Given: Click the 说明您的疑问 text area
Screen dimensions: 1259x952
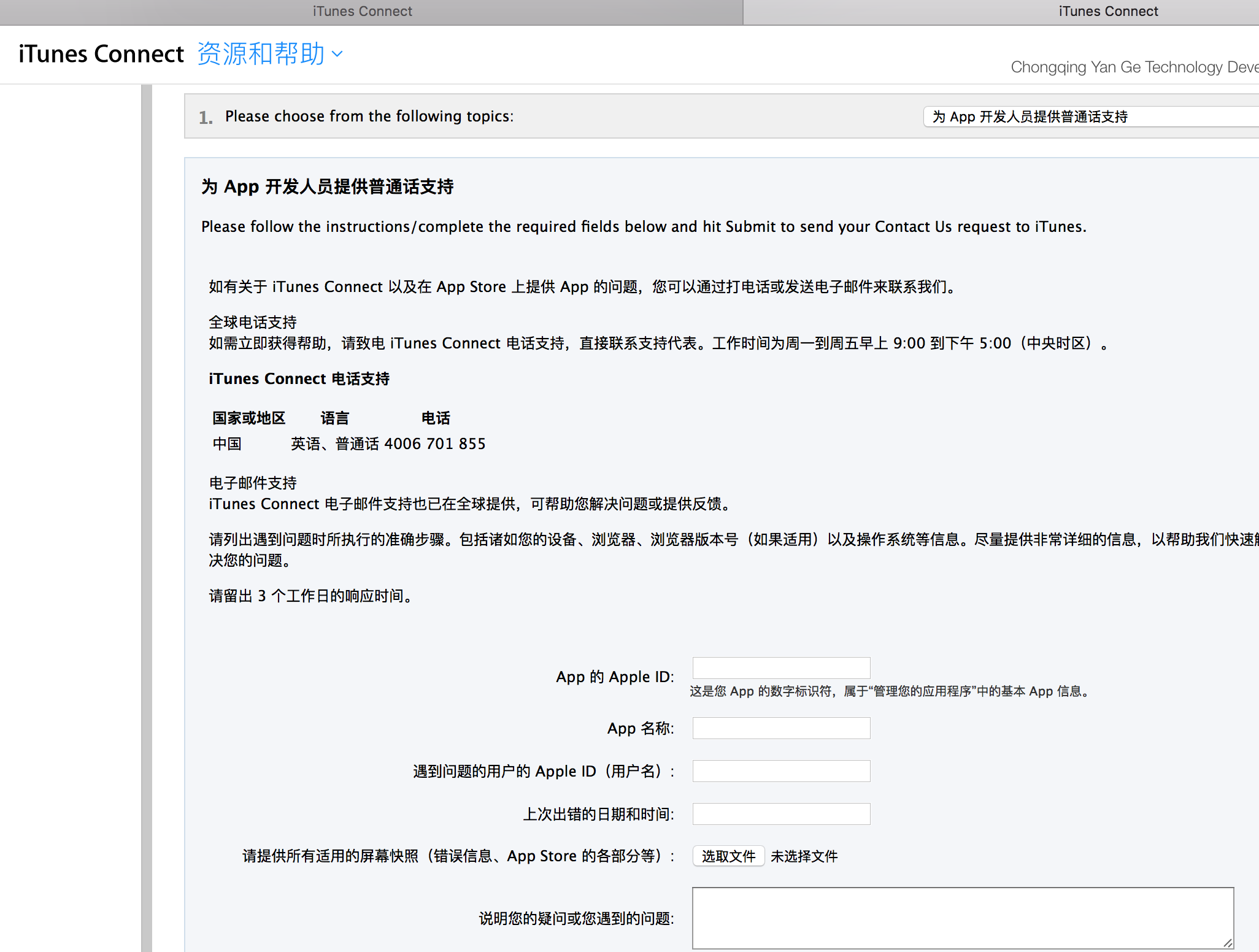Looking at the screenshot, I should [963, 918].
